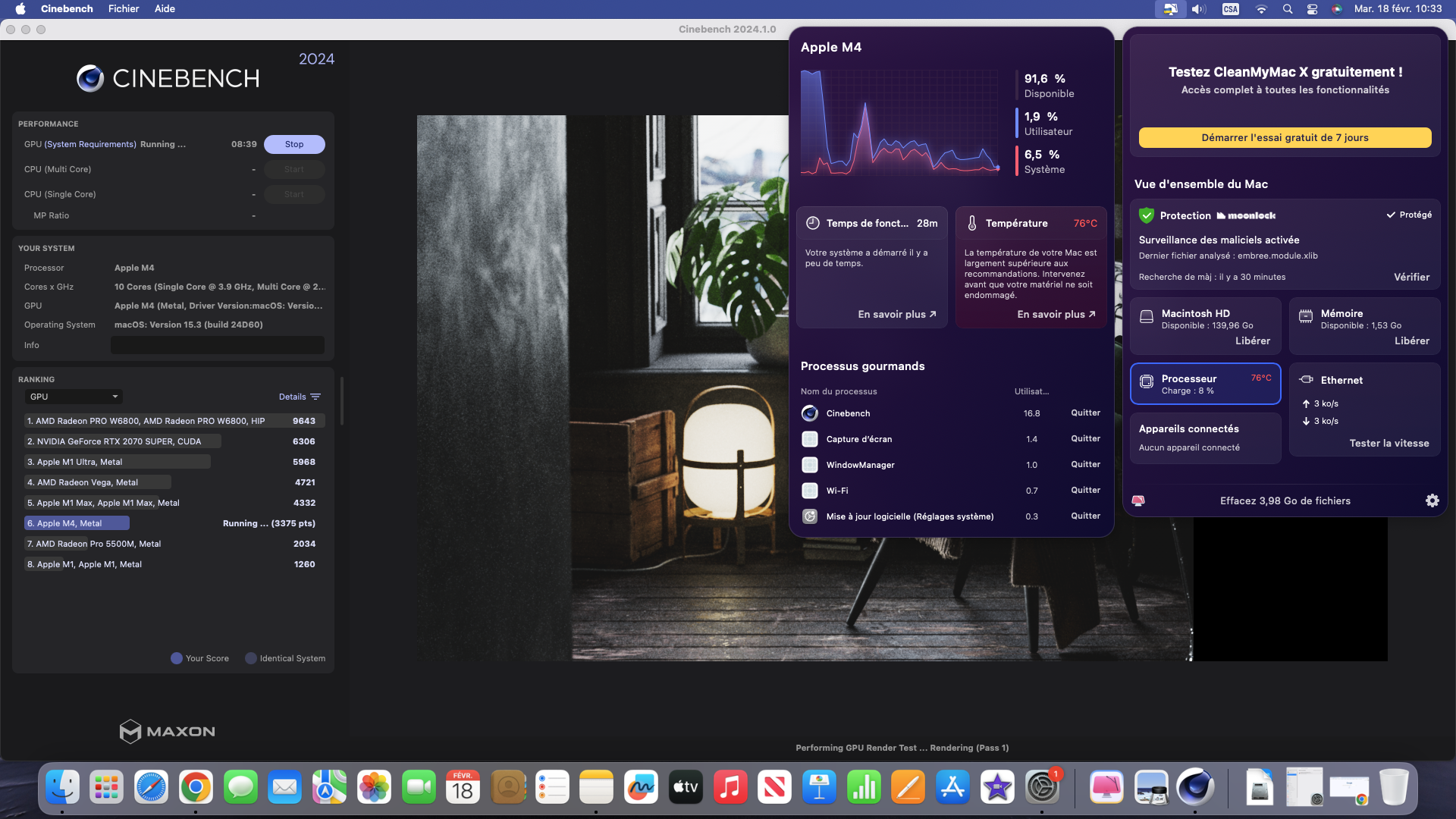Screen dimensions: 1456x819
Task: Click the Info text field
Action: coord(218,345)
